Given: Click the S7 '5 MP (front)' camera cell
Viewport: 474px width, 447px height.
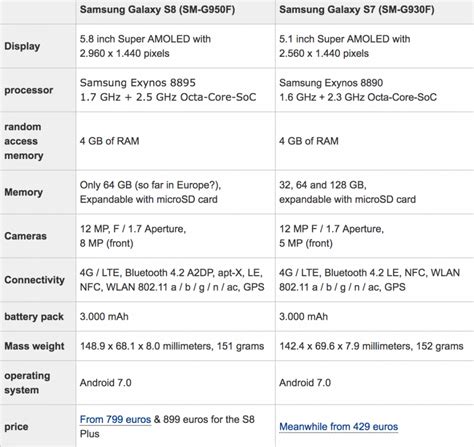Looking at the screenshot, I should pos(306,243).
